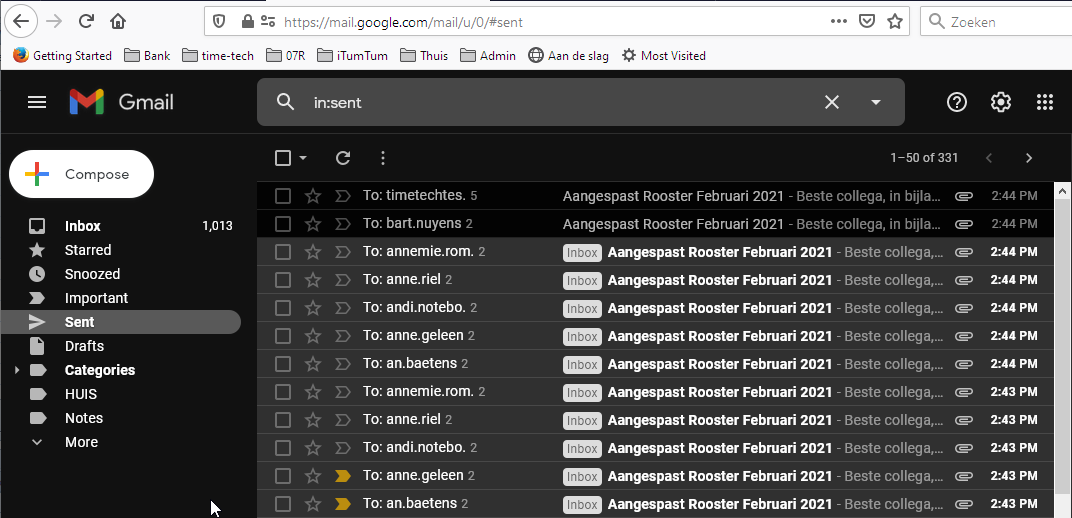1072x518 pixels.
Task: Unmark importance on 2:43 PM anne.geleen email
Action: coord(343,476)
